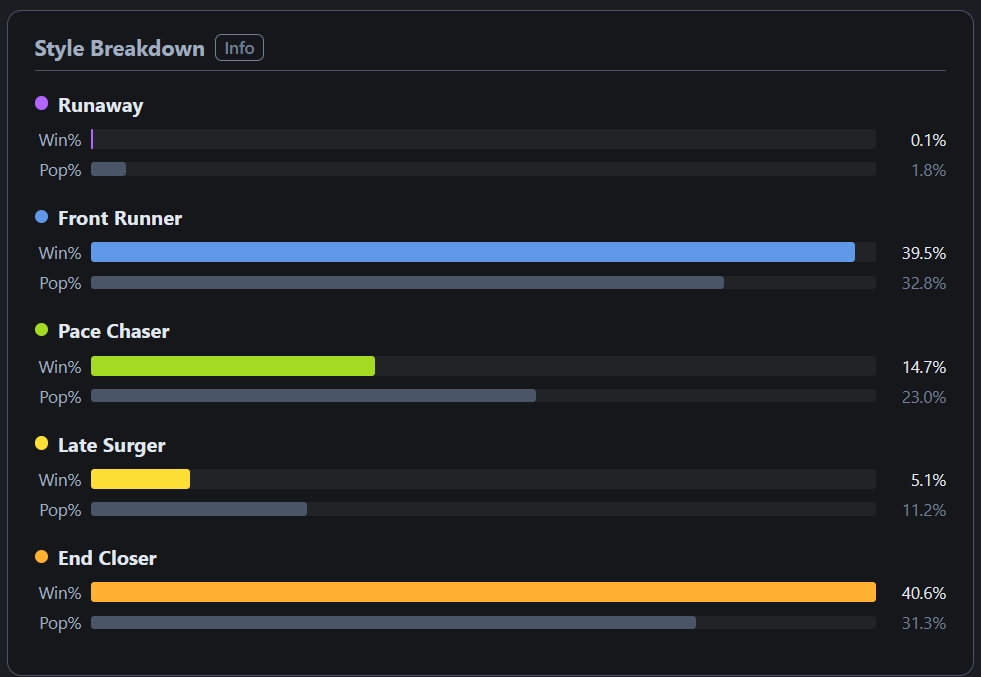Viewport: 981px width, 677px height.
Task: Click the Pace Chaser gray Pop% bar
Action: [x=313, y=395]
